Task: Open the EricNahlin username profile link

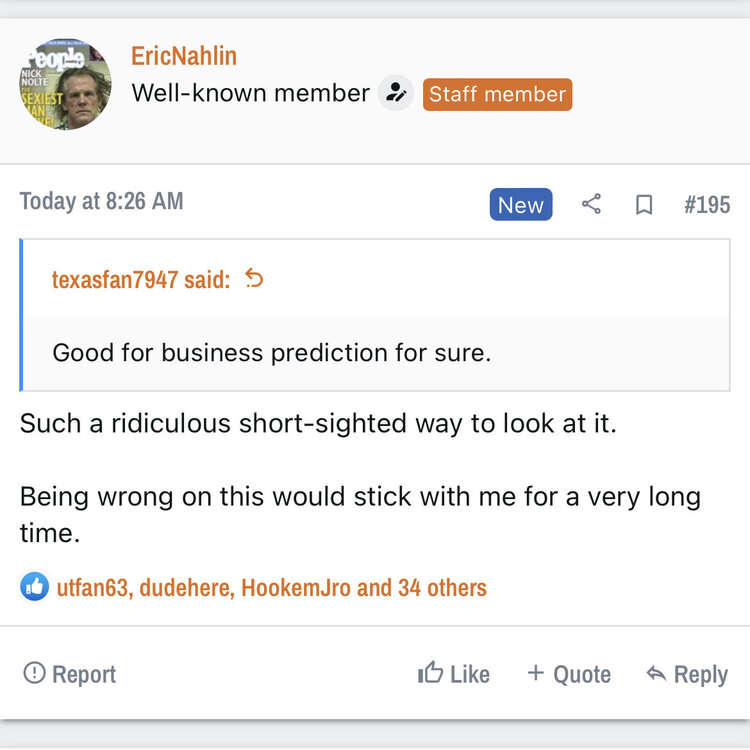Action: tap(184, 56)
